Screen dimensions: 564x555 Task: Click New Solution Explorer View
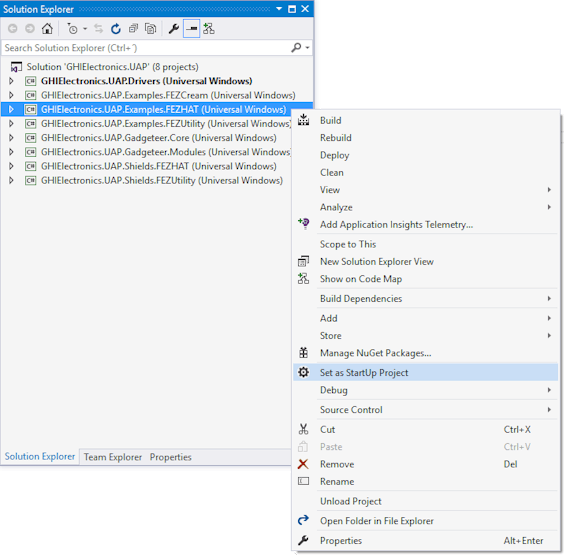tap(426, 261)
